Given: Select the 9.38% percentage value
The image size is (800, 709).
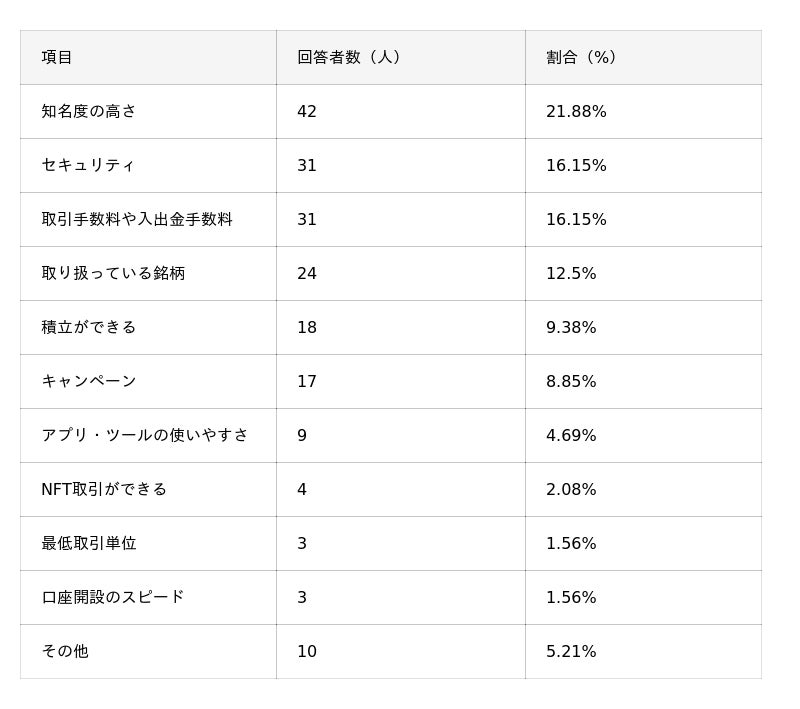Looking at the screenshot, I should [x=571, y=327].
